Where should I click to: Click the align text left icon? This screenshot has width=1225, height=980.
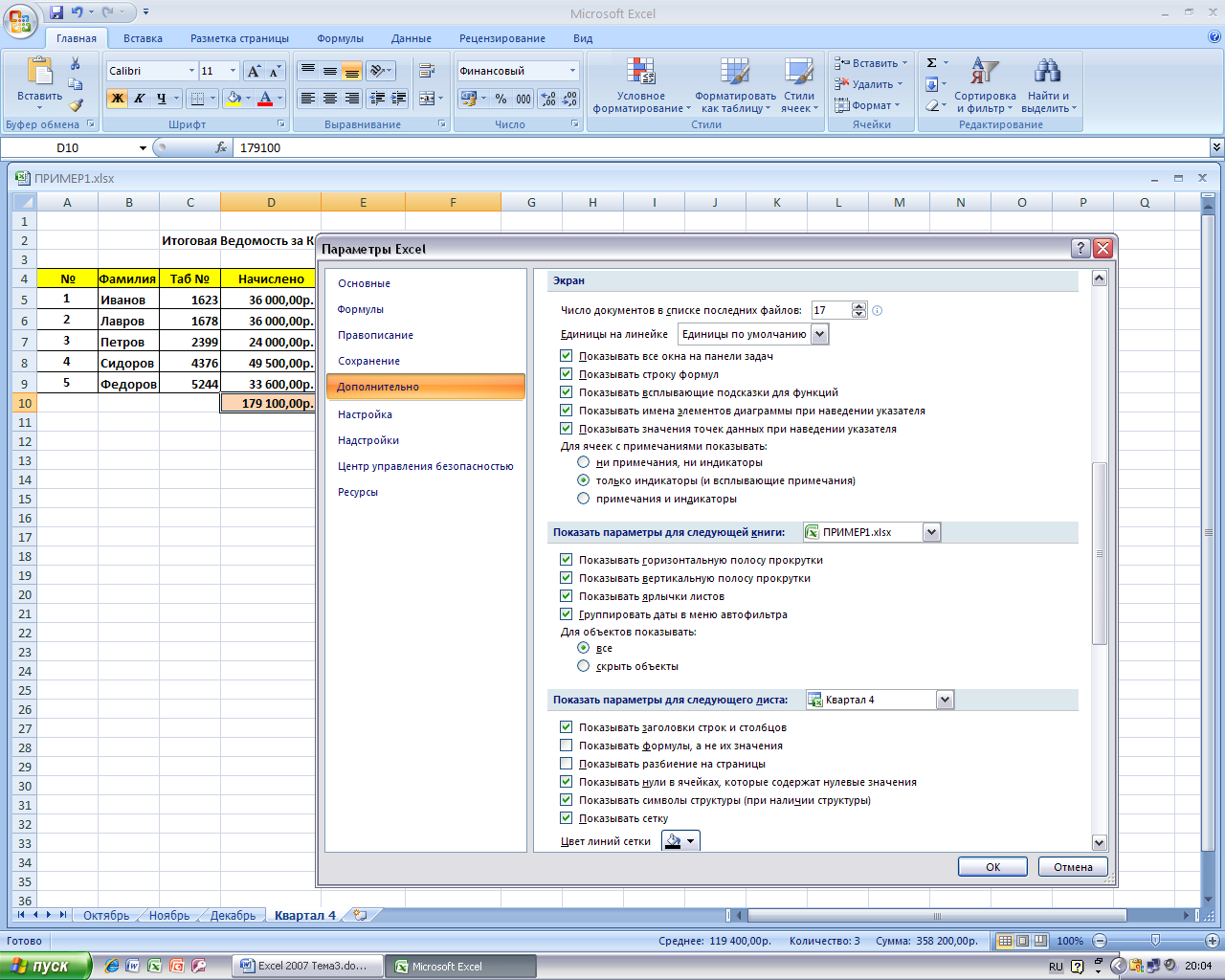(x=307, y=98)
